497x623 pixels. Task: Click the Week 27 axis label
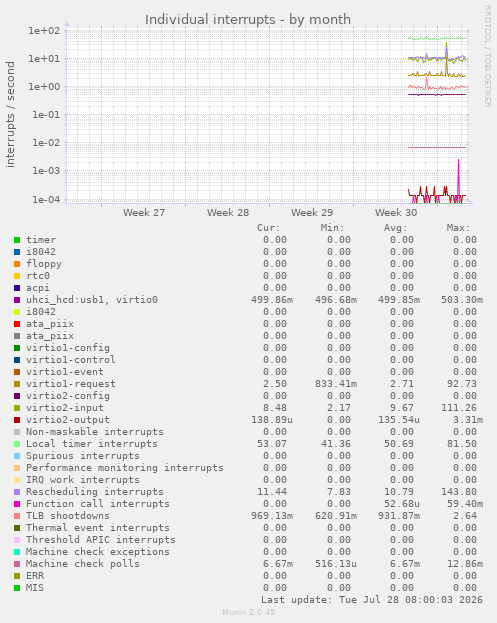[x=144, y=213]
